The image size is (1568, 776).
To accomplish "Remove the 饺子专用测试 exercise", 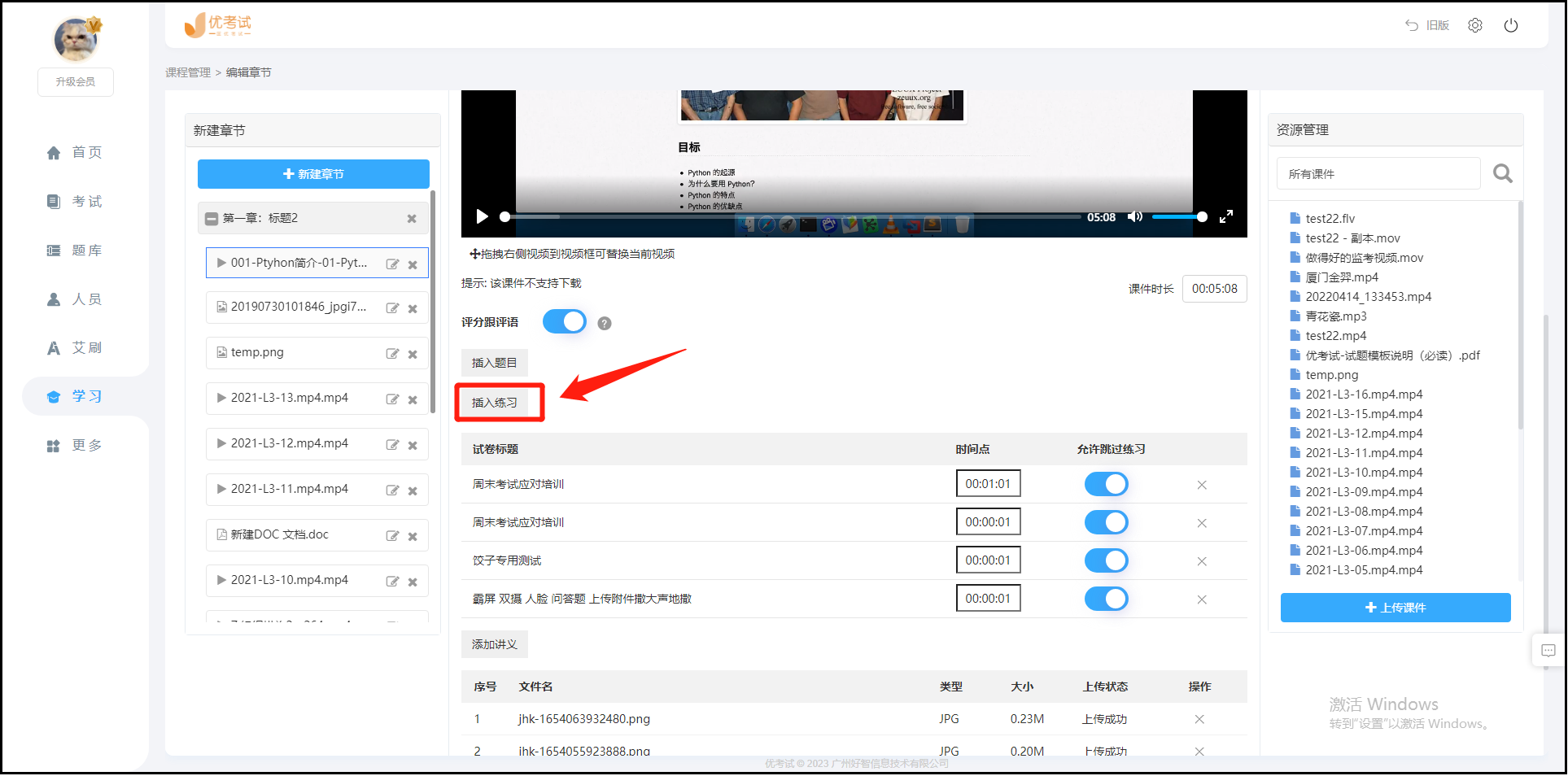I will pyautogui.click(x=1202, y=561).
